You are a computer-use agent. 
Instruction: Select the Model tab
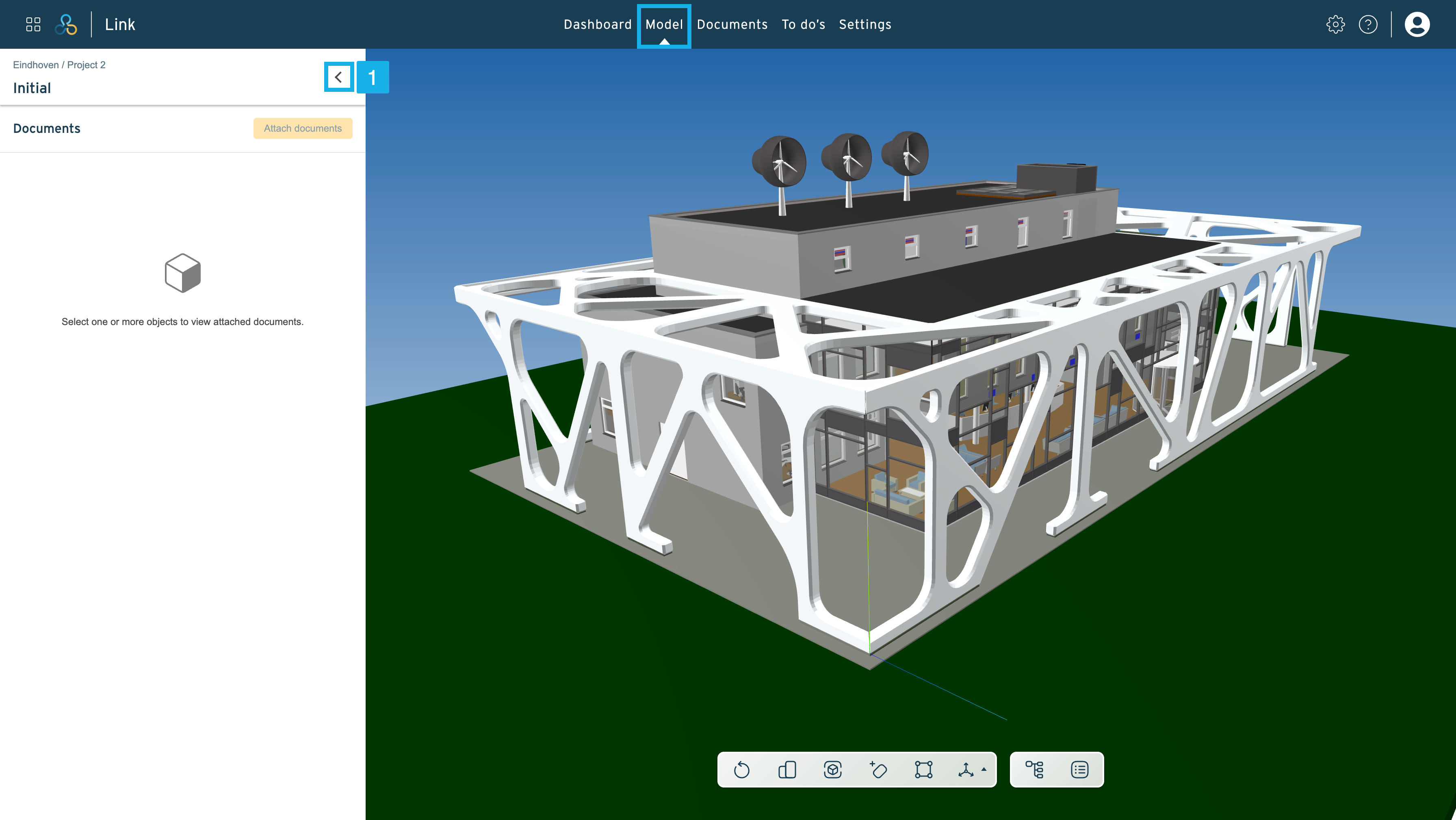[664, 24]
